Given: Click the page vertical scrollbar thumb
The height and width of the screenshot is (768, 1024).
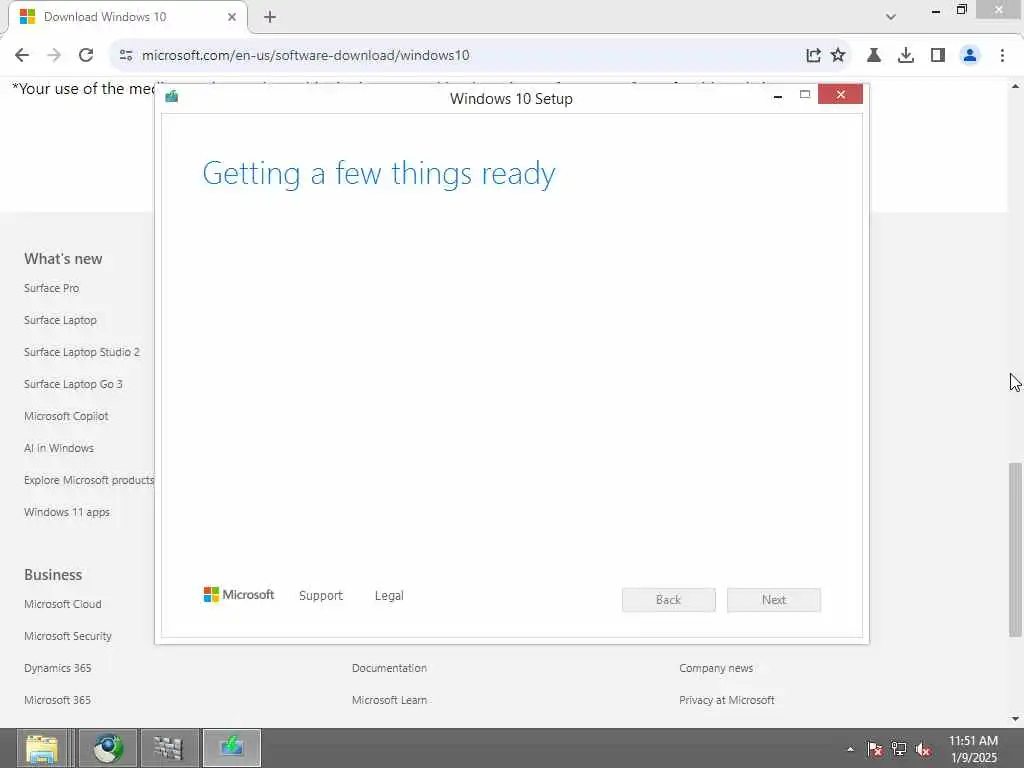Looking at the screenshot, I should [1015, 549].
